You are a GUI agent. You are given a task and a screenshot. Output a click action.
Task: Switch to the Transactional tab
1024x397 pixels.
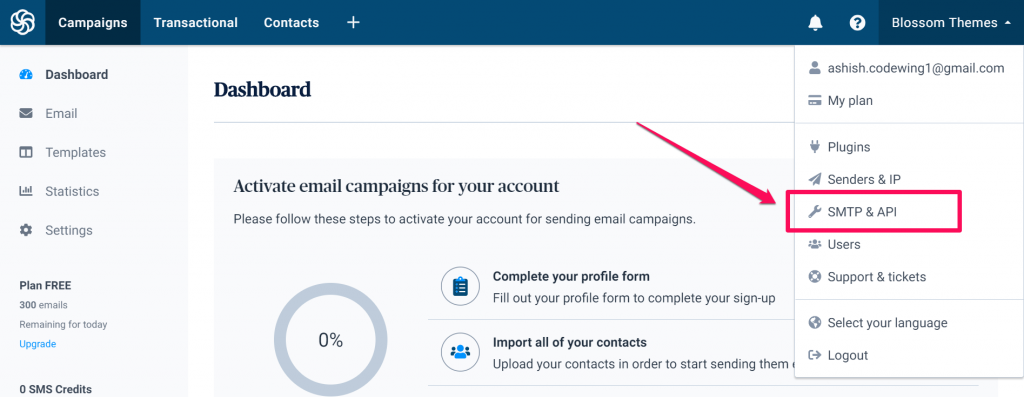(195, 23)
